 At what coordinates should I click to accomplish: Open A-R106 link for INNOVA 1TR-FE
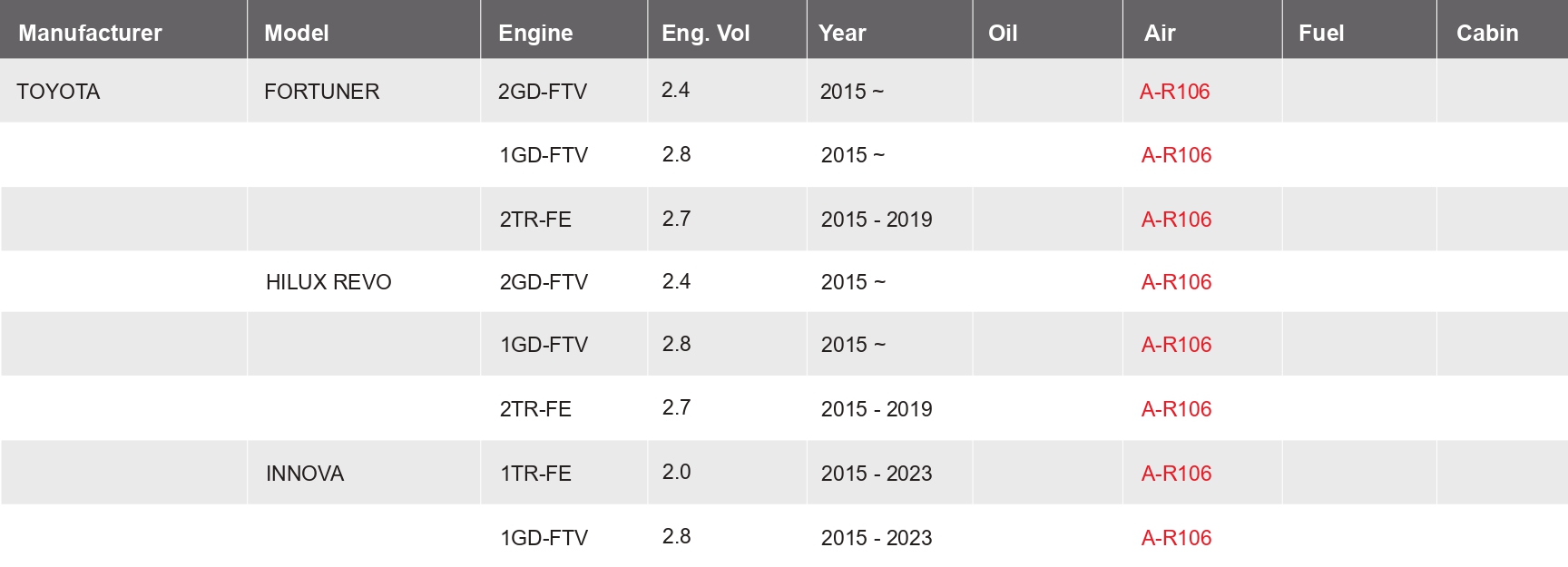coord(1177,474)
